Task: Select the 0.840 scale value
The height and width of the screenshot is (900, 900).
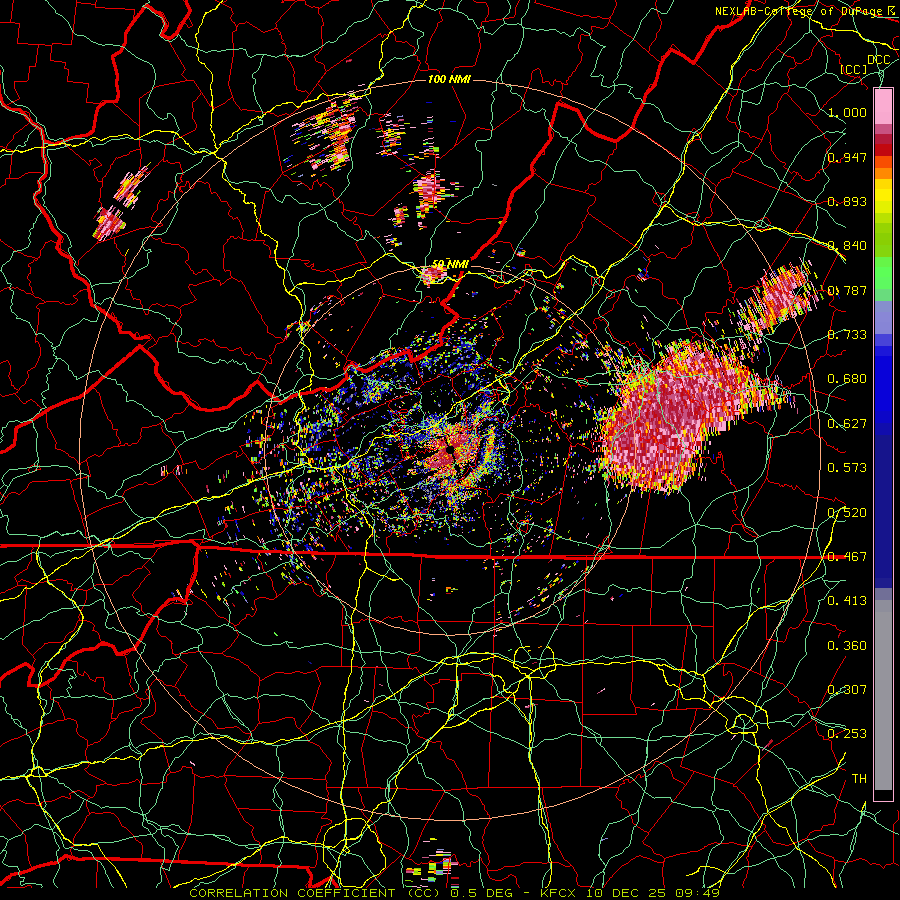Action: (847, 246)
